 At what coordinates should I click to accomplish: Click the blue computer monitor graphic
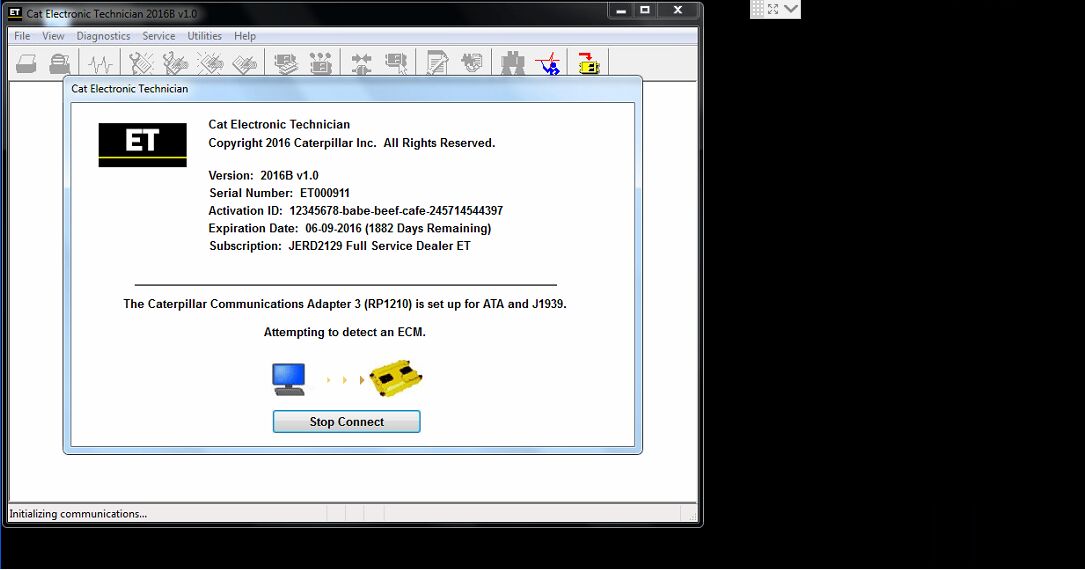point(289,380)
